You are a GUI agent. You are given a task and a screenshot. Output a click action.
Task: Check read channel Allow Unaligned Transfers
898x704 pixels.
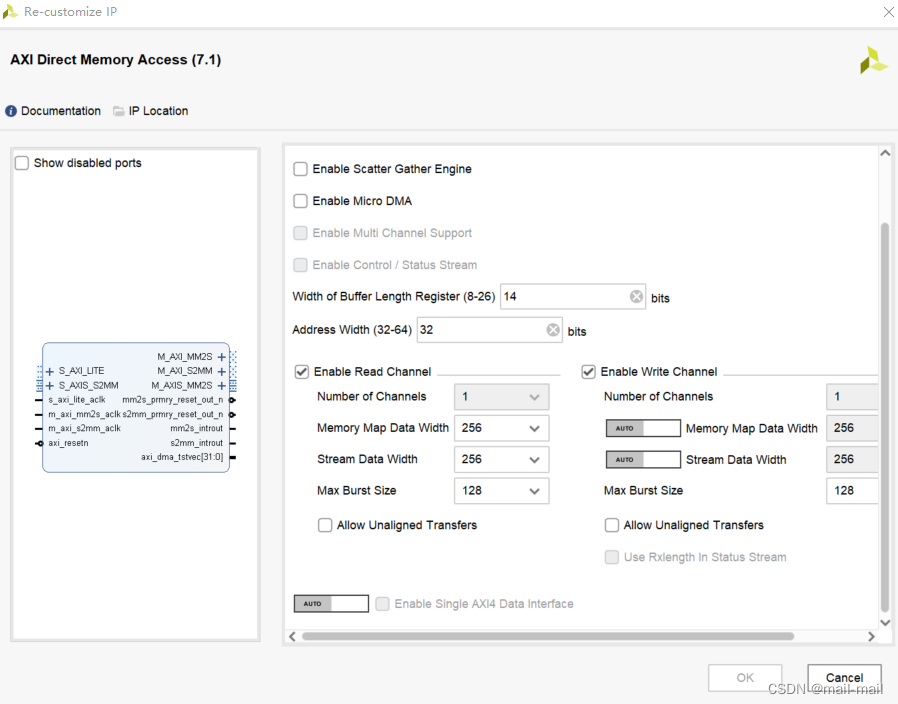(325, 525)
